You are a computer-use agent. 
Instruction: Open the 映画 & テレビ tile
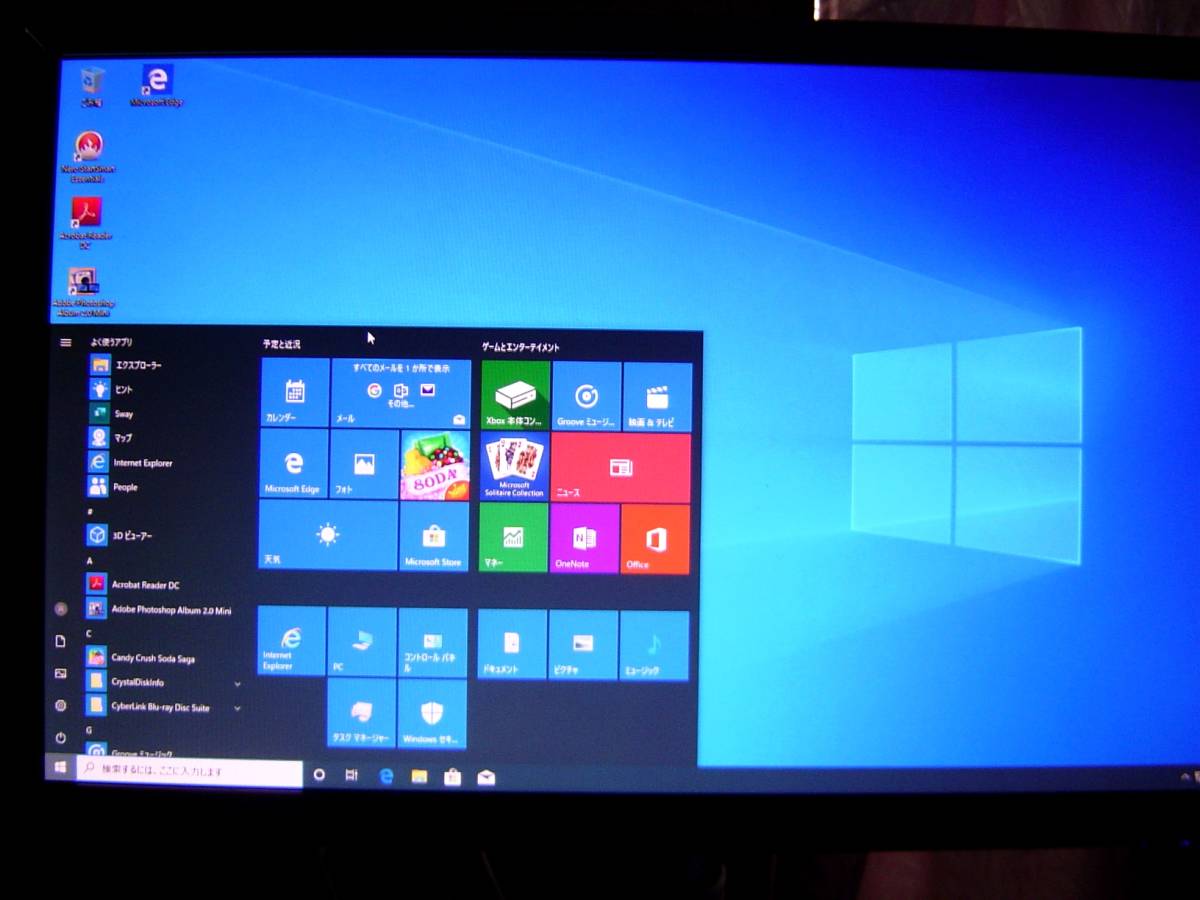click(657, 397)
